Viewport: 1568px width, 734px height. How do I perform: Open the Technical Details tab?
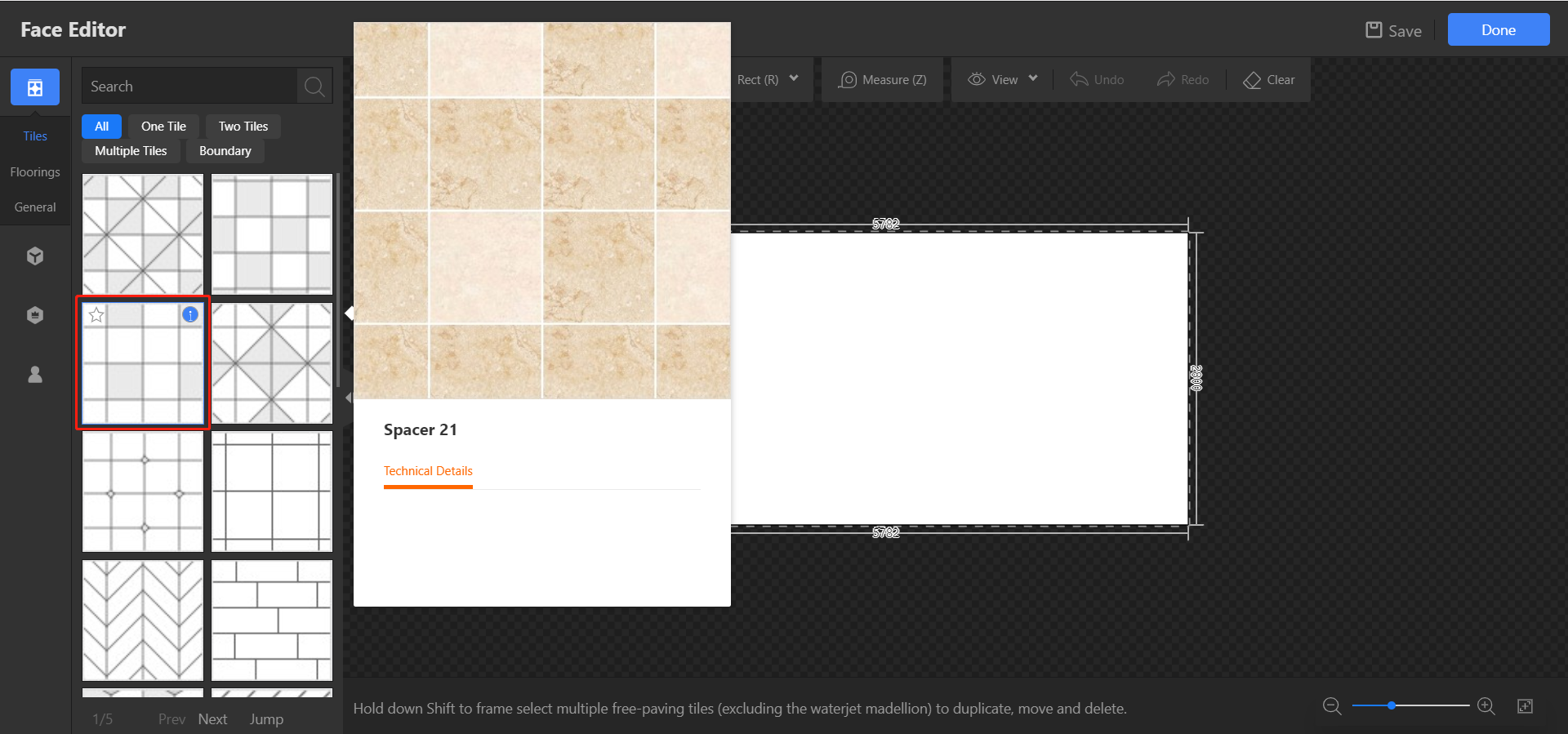point(428,471)
